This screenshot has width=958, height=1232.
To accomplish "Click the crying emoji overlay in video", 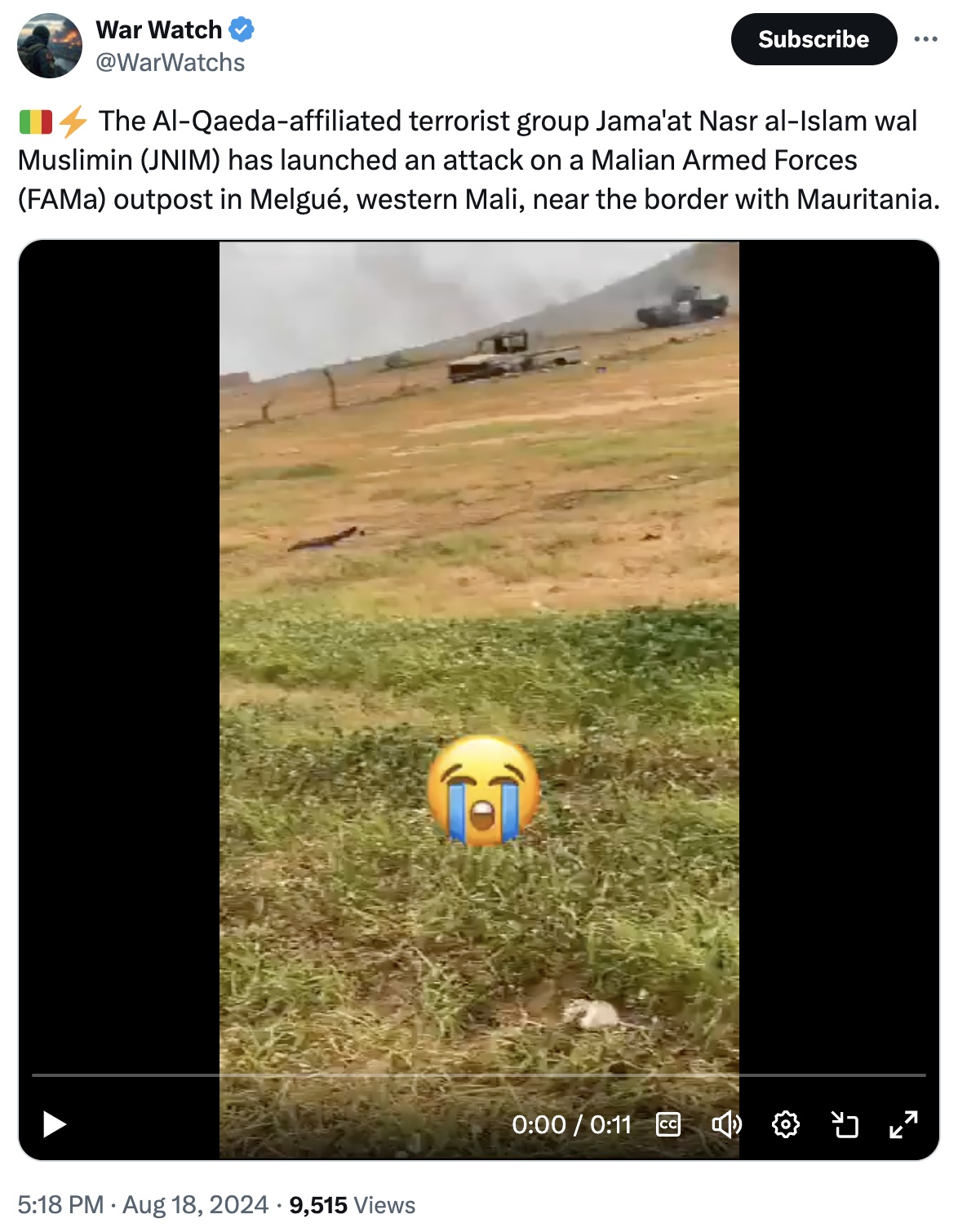I will [484, 790].
